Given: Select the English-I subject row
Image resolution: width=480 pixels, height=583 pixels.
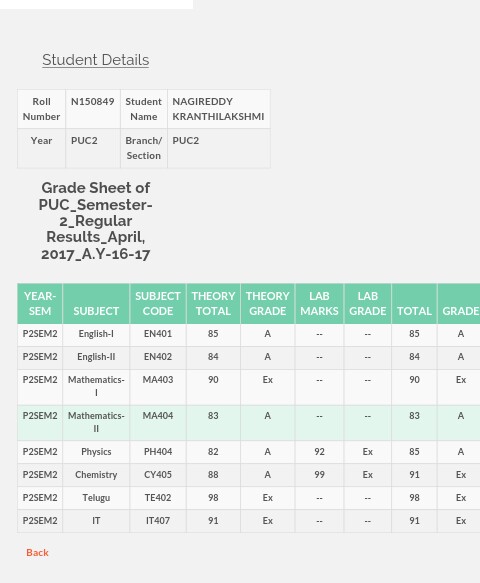Looking at the screenshot, I should (x=249, y=335).
